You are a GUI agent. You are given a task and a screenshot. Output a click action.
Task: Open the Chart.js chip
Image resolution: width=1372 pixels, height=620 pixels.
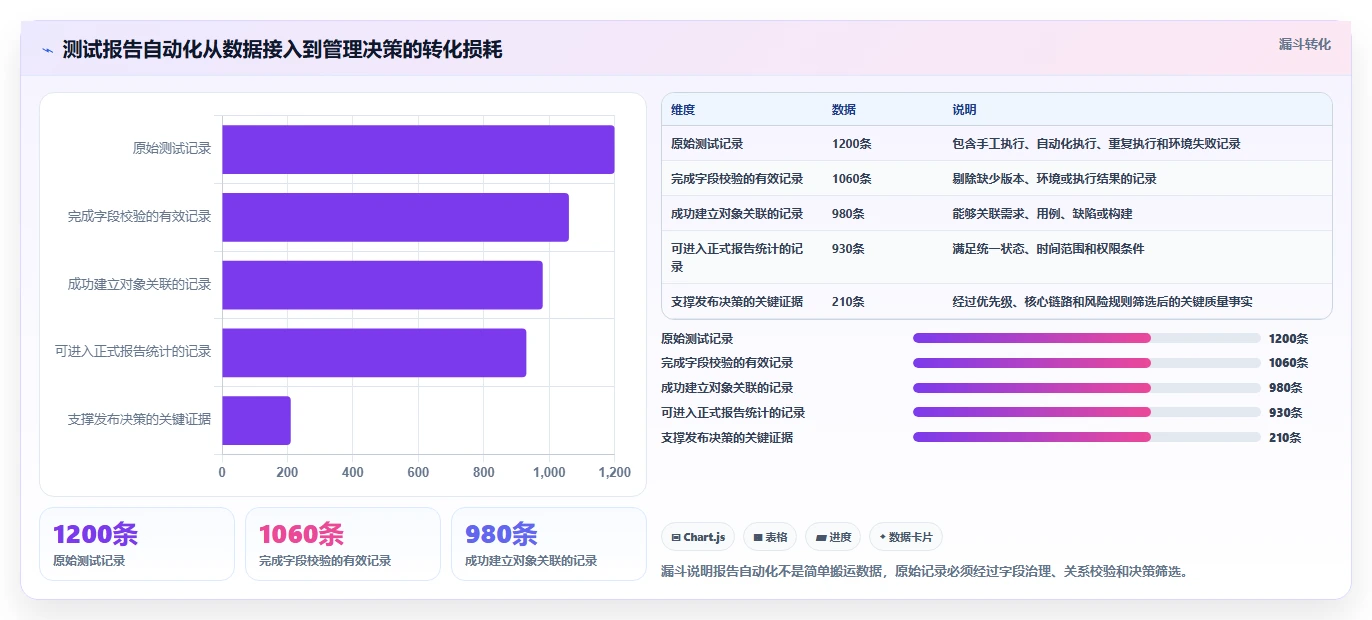tap(698, 537)
